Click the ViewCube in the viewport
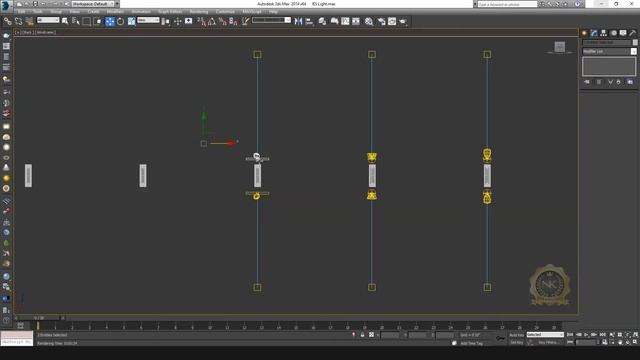 (x=560, y=47)
